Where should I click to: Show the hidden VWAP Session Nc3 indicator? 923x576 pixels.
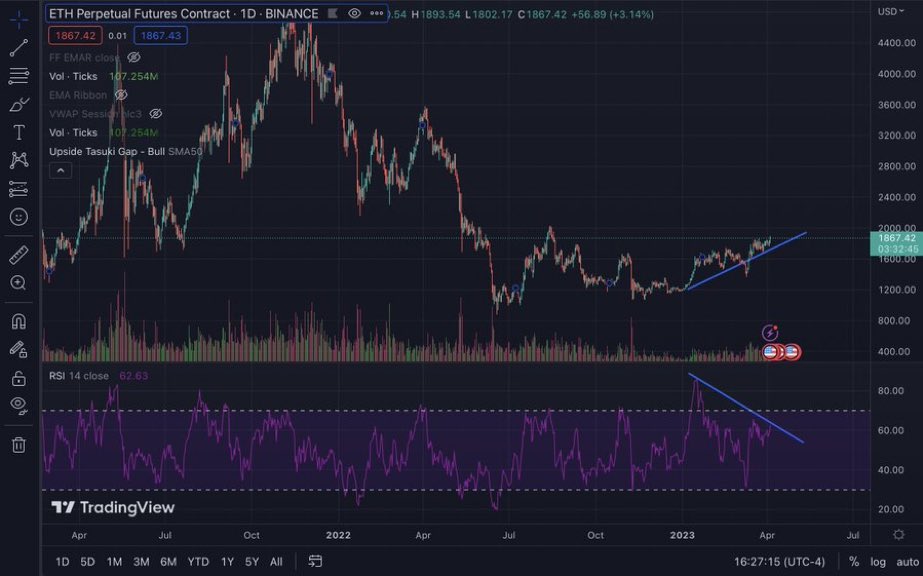pyautogui.click(x=155, y=113)
